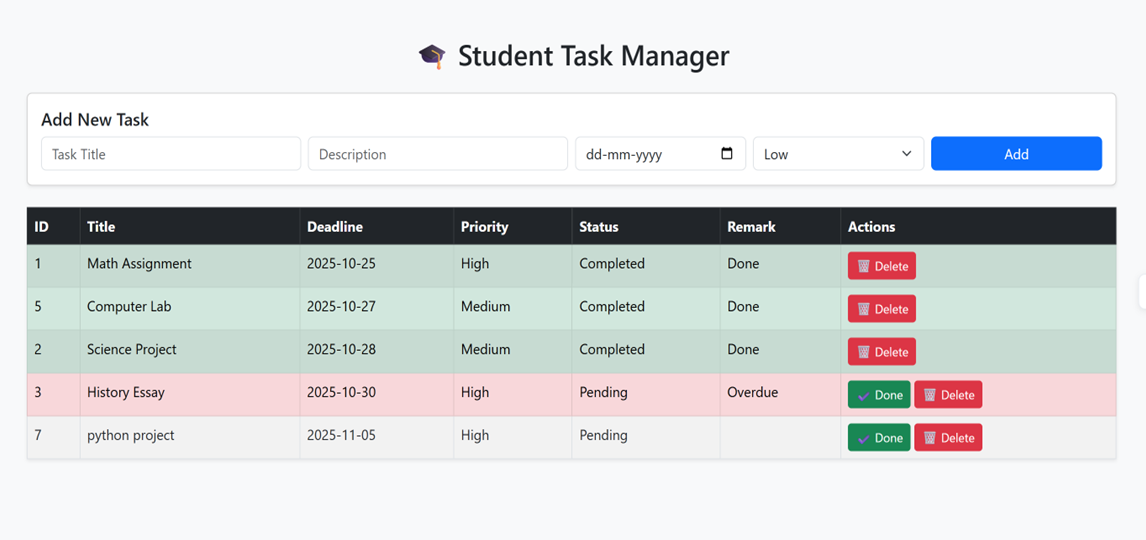Delete the Science Project task
The width and height of the screenshot is (1146, 540).
tap(881, 351)
